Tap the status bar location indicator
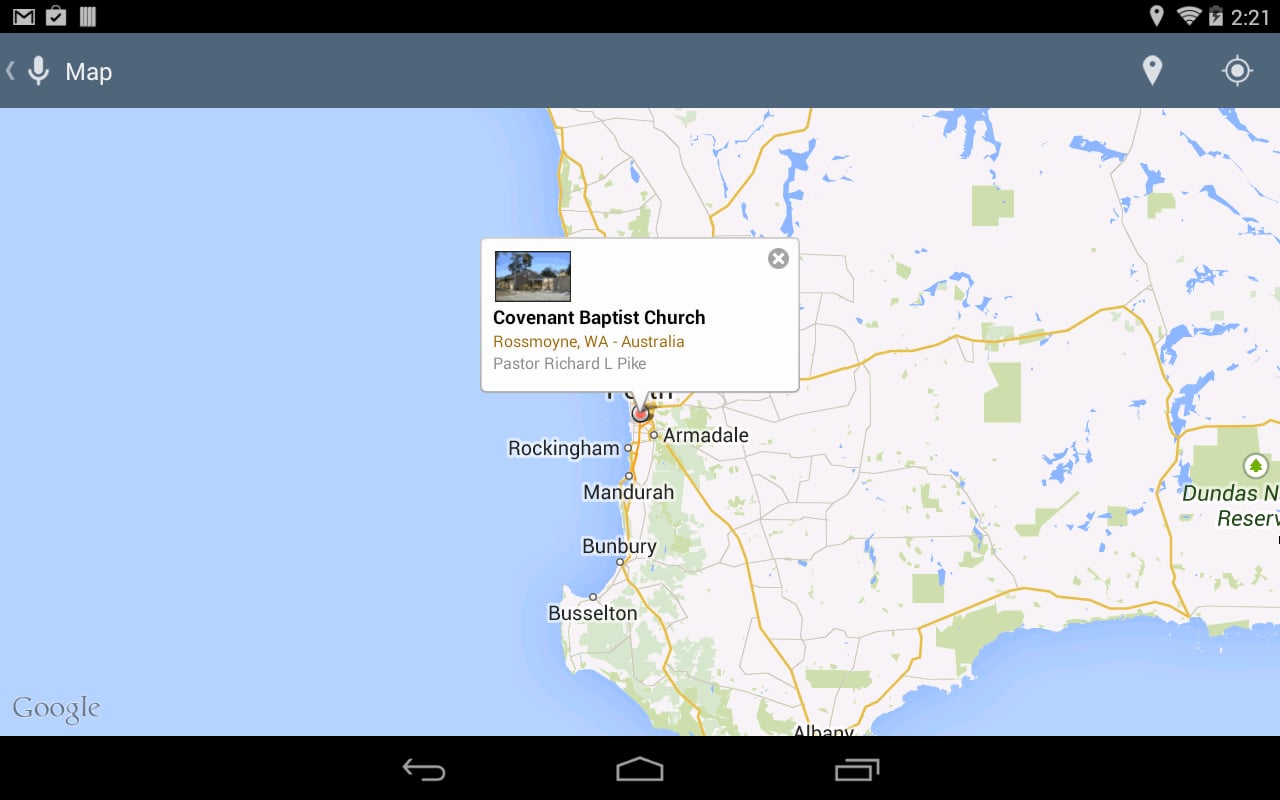 pyautogui.click(x=1156, y=16)
